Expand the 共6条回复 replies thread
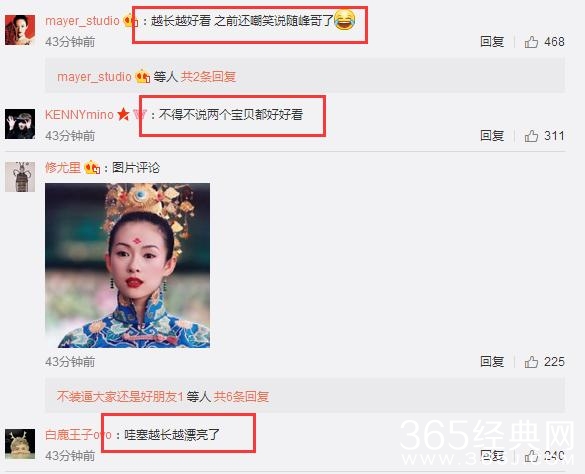585x474 pixels. click(x=241, y=396)
